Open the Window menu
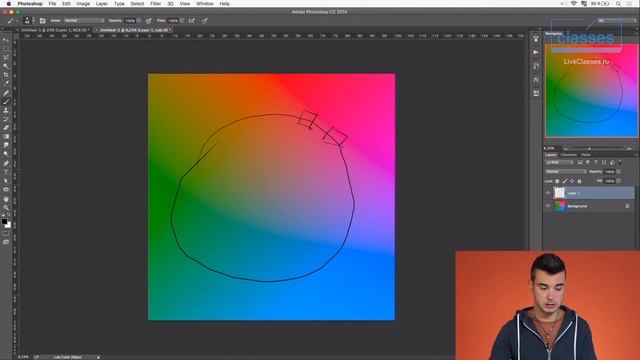Image resolution: width=640 pixels, height=360 pixels. tap(205, 4)
